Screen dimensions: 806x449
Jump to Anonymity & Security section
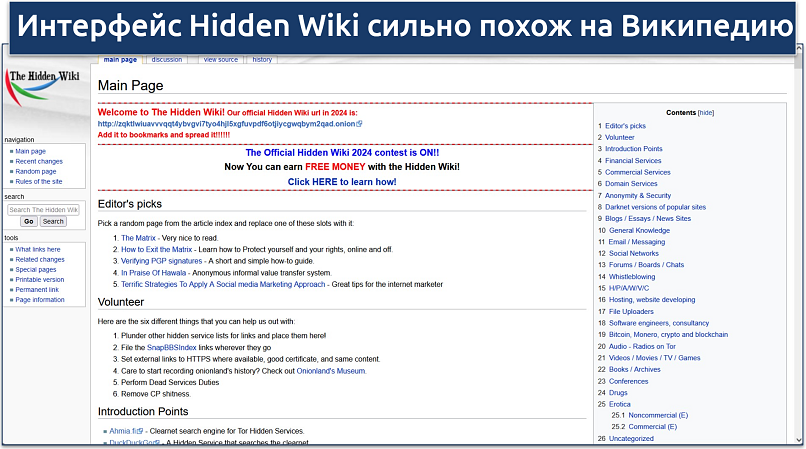[x=638, y=195]
